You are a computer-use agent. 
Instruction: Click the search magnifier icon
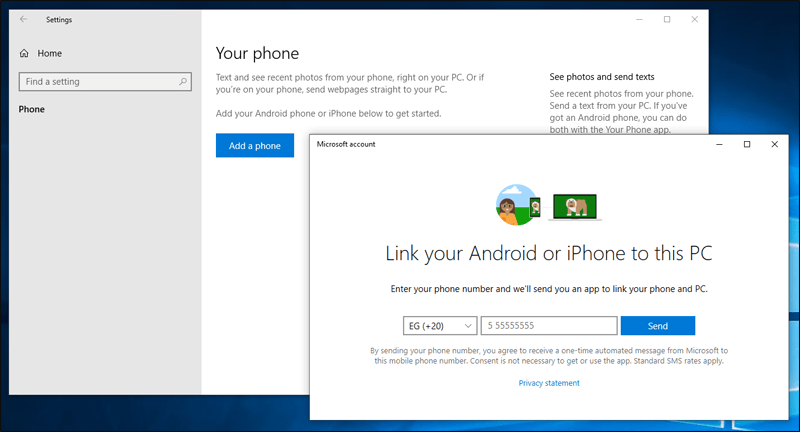click(183, 81)
